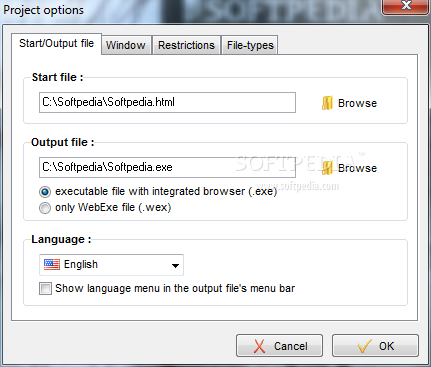Click the red X icon on Cancel

click(x=259, y=346)
